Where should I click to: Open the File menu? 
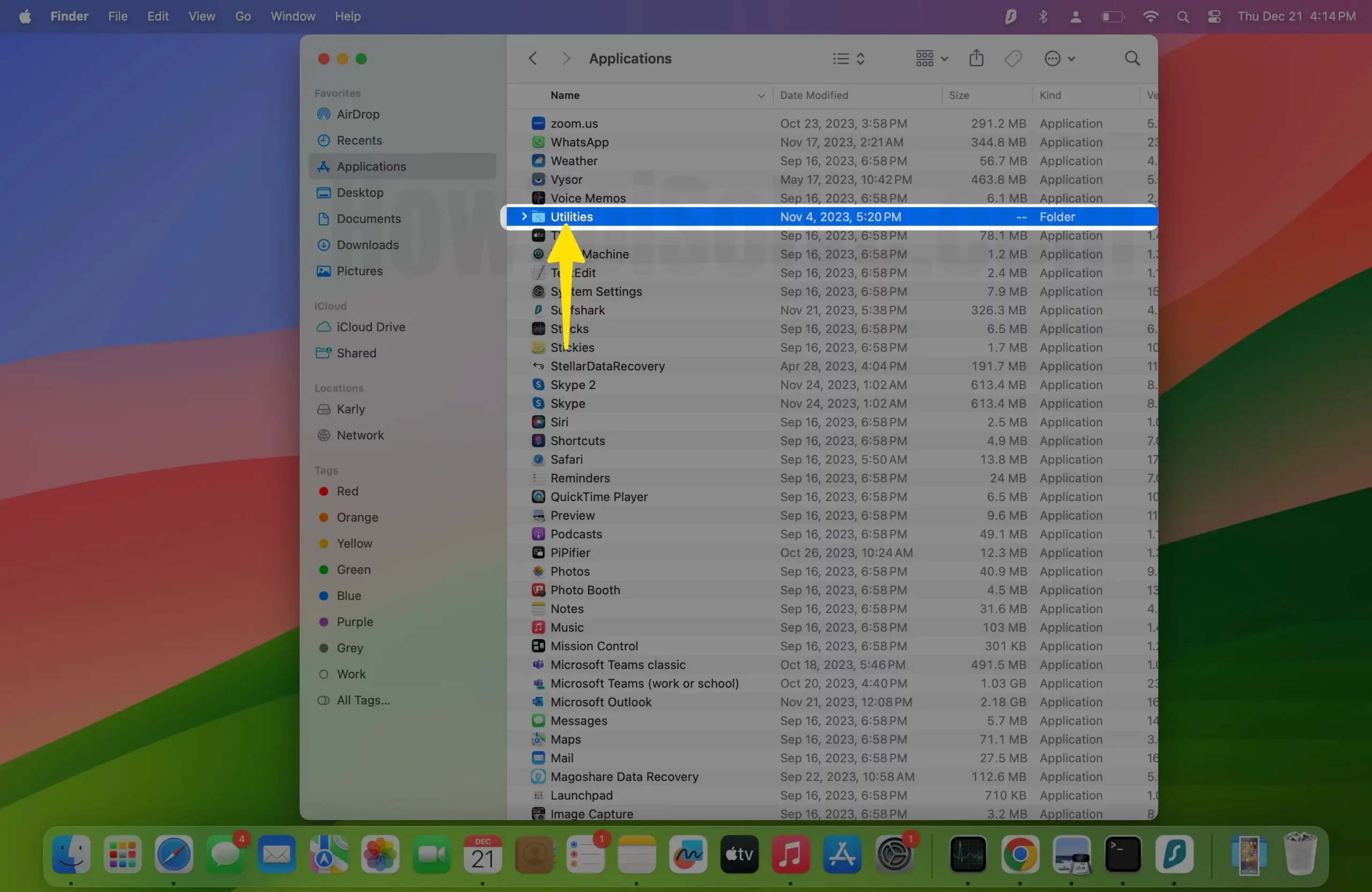coord(117,16)
